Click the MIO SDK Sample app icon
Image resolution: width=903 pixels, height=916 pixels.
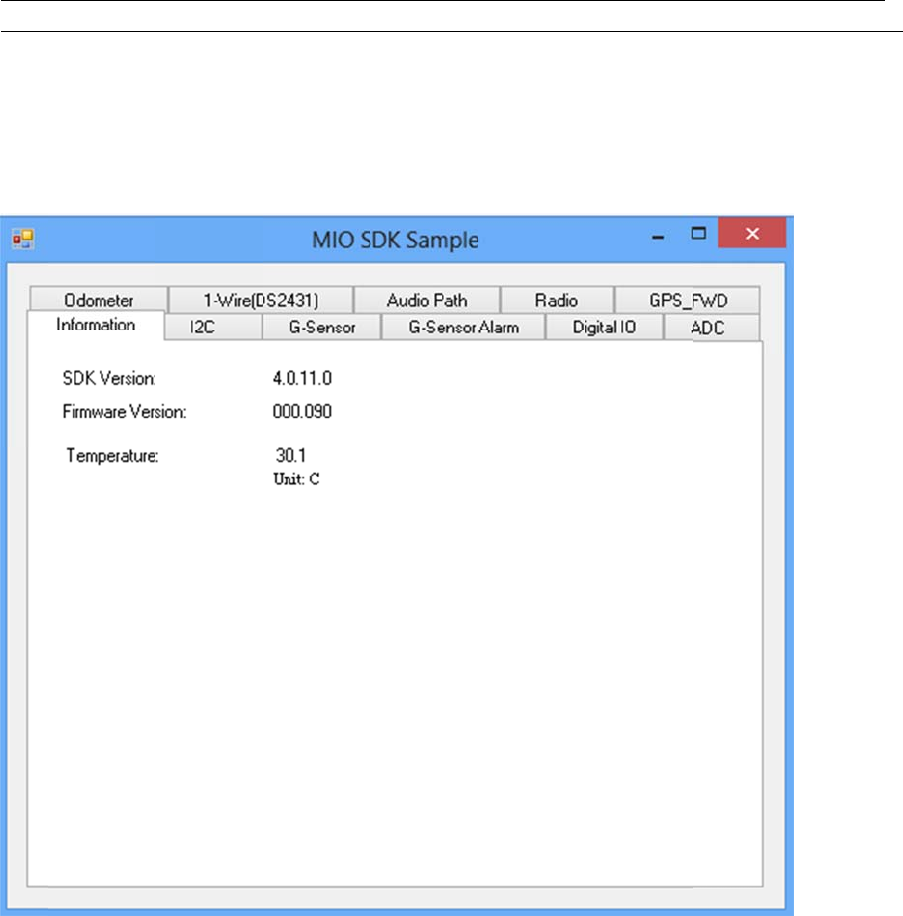point(23,238)
